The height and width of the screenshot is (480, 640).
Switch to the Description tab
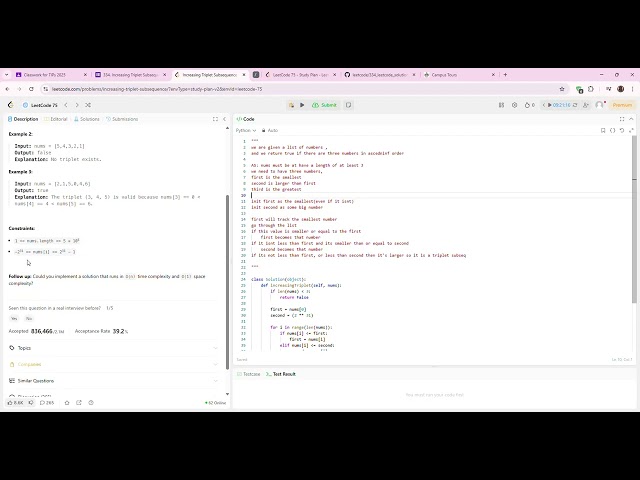click(23, 119)
